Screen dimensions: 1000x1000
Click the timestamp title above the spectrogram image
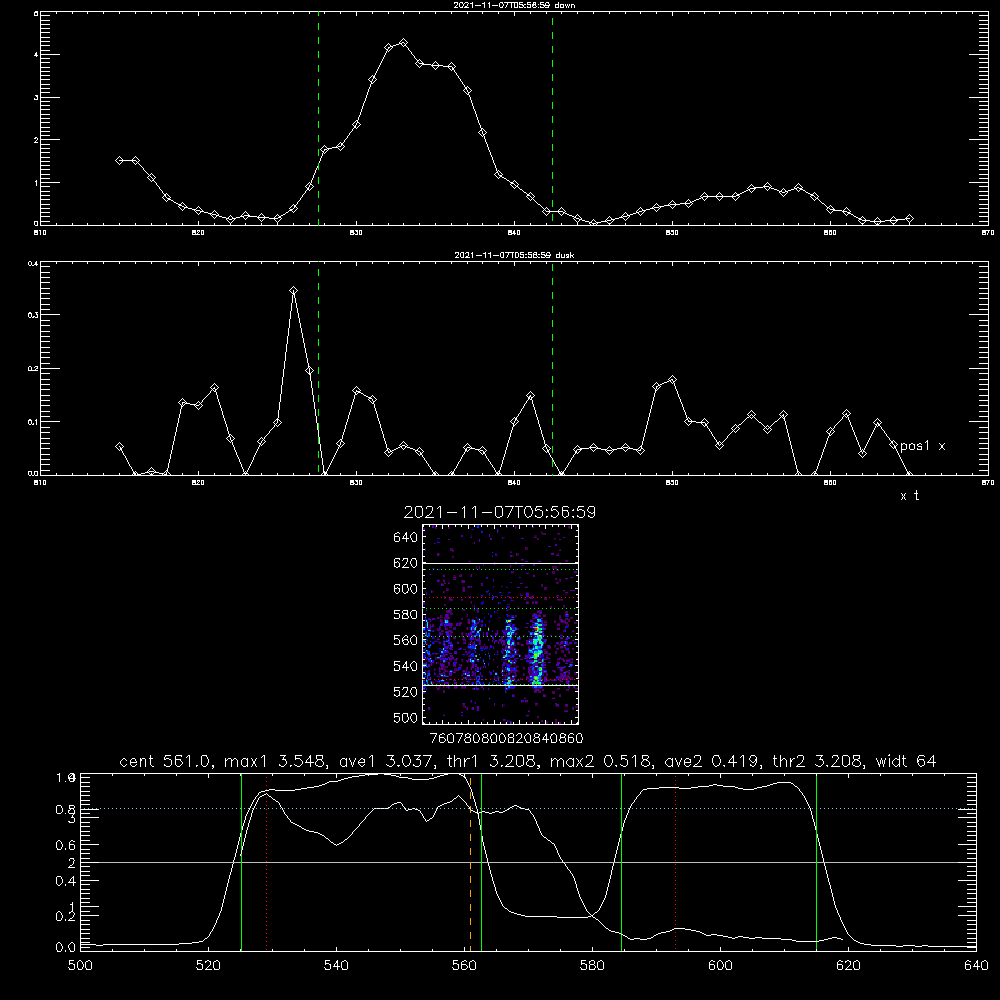pos(499,512)
